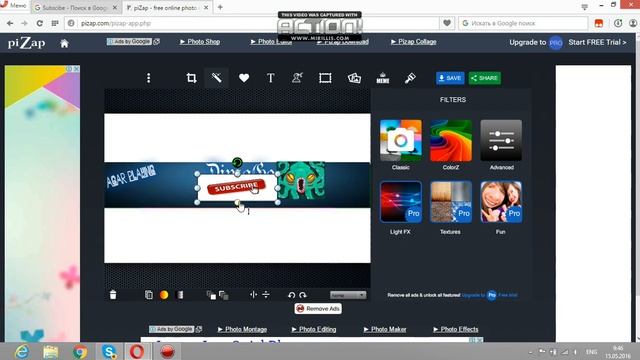
Task: Click the Google search field
Action: click(x=523, y=23)
